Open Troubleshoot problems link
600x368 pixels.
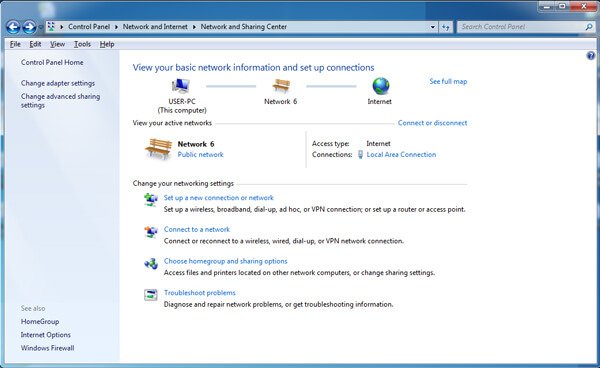coord(199,293)
